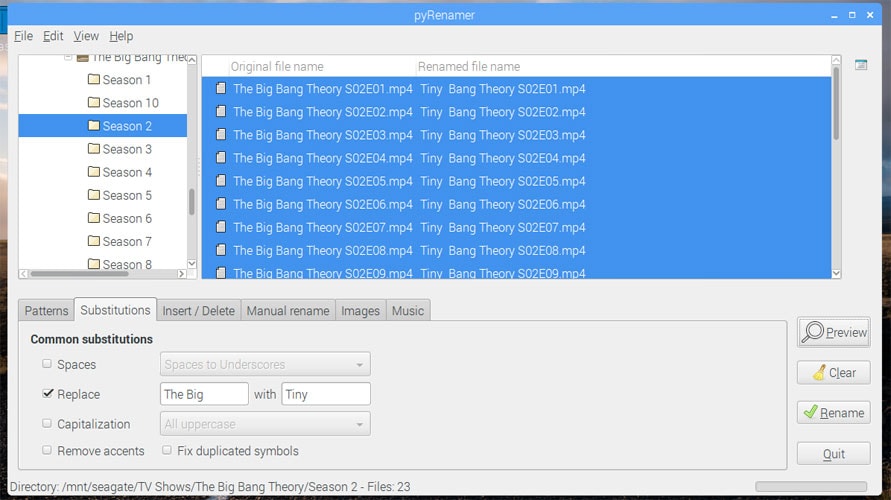Uncheck the Replace checkbox

48,393
